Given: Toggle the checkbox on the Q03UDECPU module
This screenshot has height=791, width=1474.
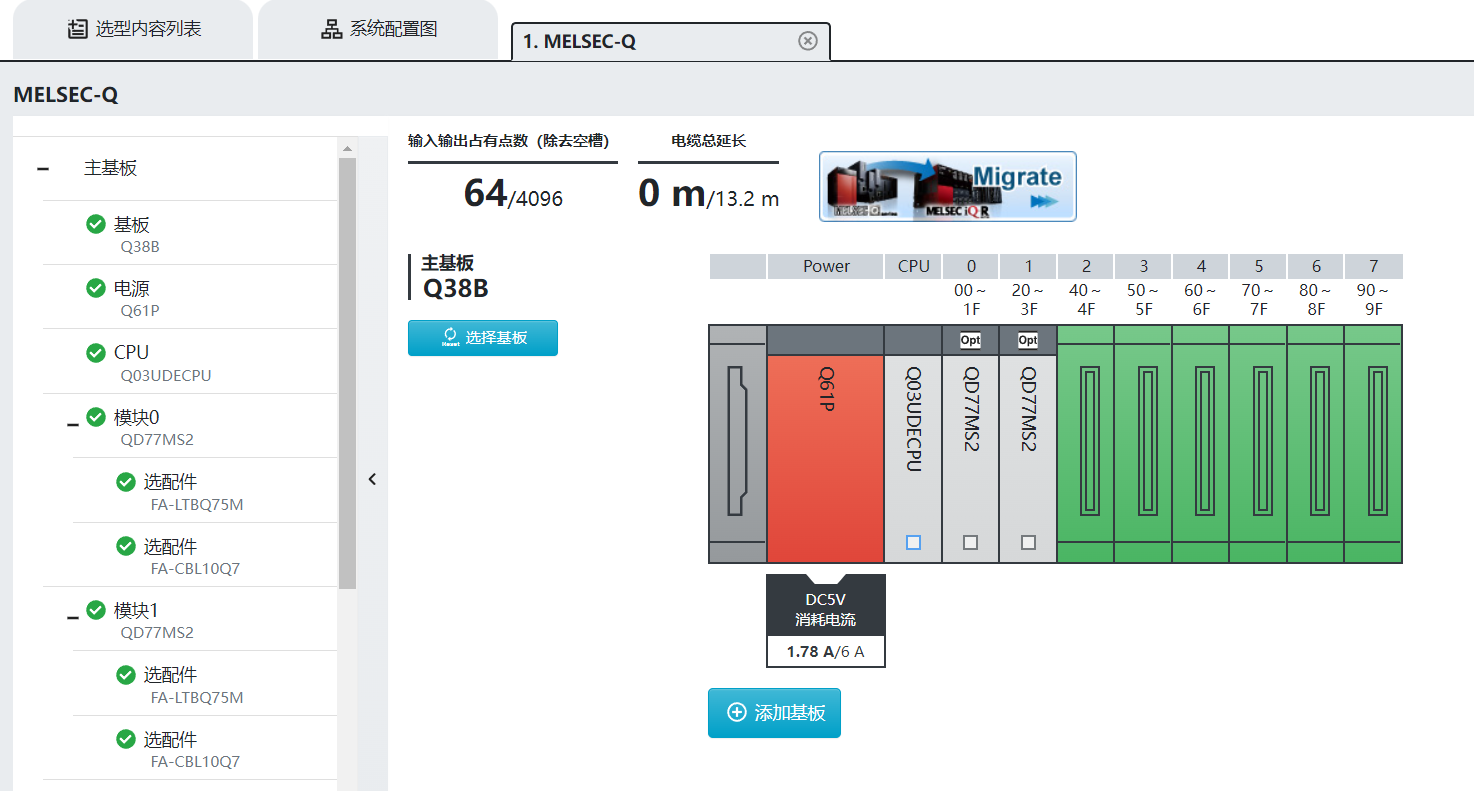Looking at the screenshot, I should pyautogui.click(x=913, y=543).
